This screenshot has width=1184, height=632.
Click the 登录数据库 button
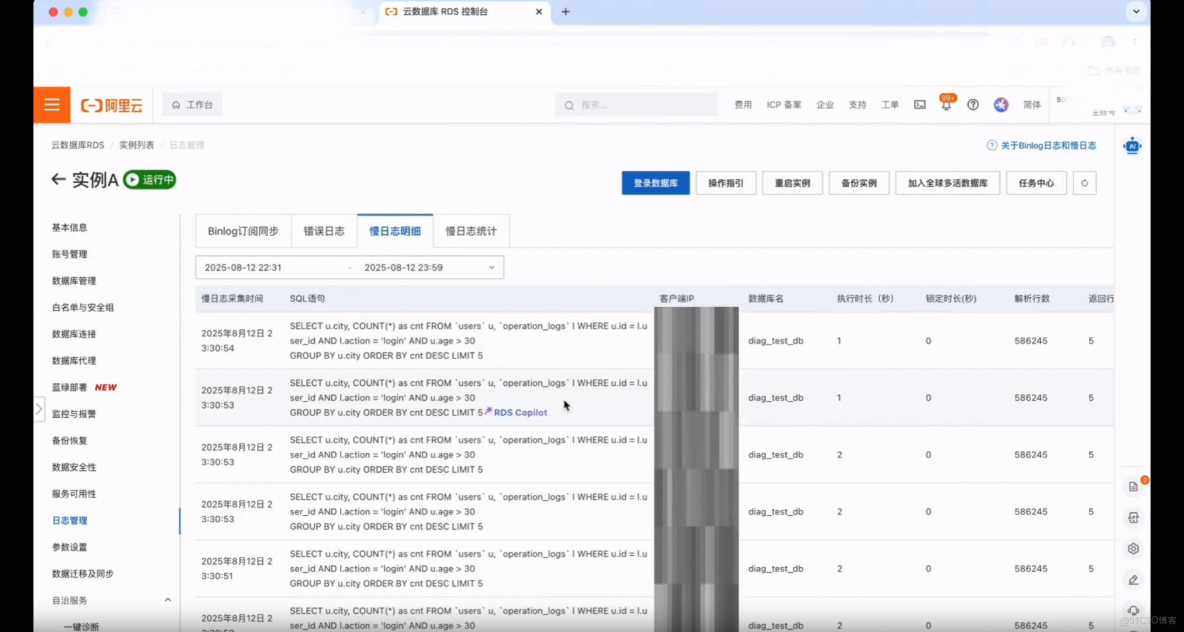point(655,183)
